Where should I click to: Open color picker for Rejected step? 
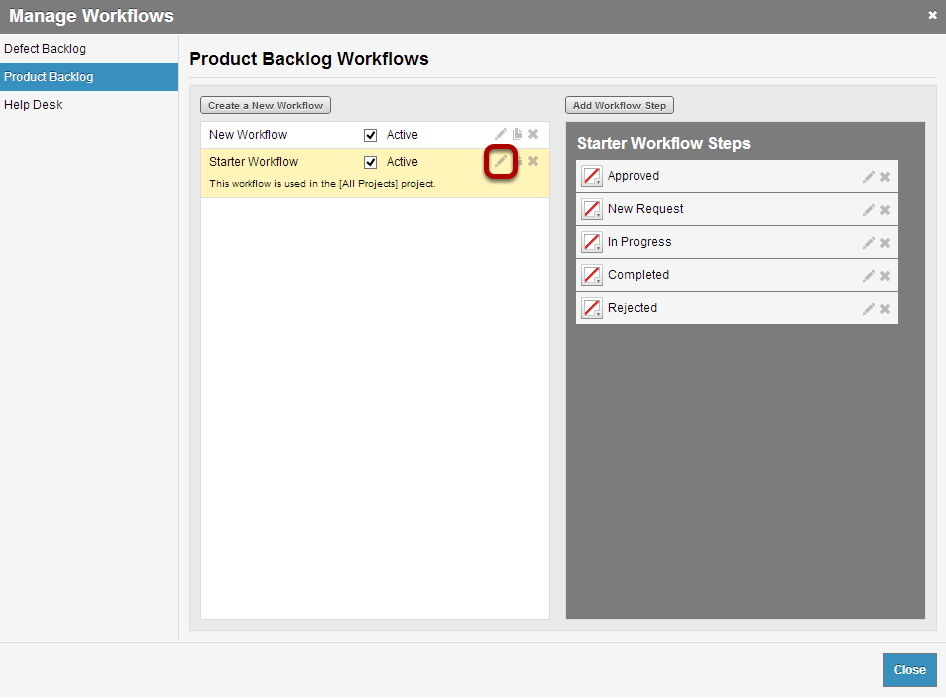click(592, 308)
